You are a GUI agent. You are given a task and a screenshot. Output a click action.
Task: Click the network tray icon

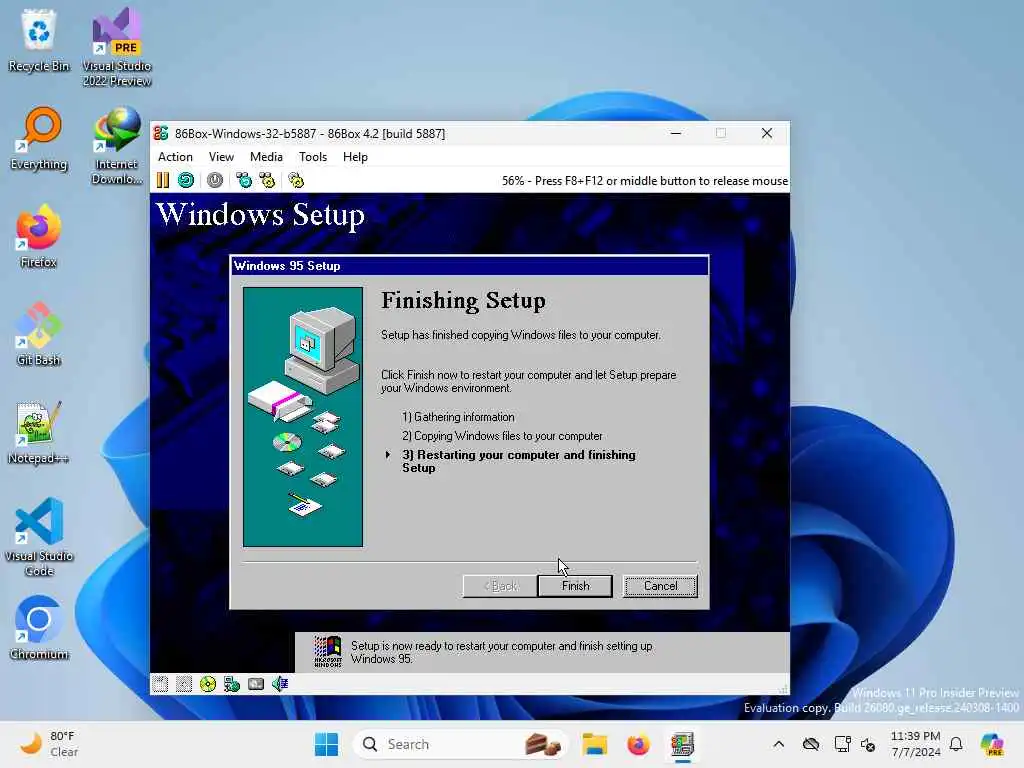(842, 744)
